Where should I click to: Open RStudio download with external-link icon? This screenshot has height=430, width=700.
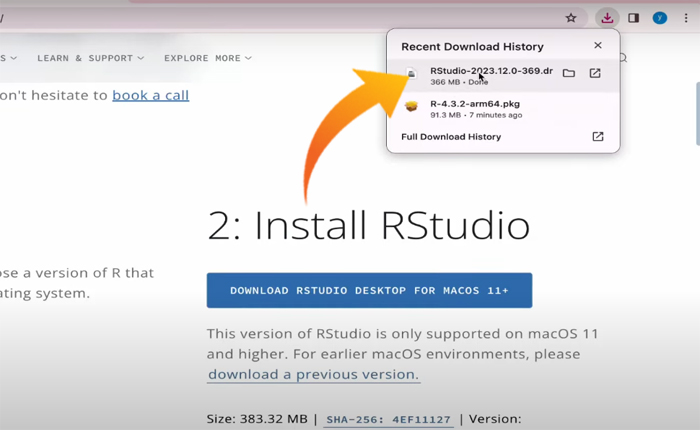point(595,73)
